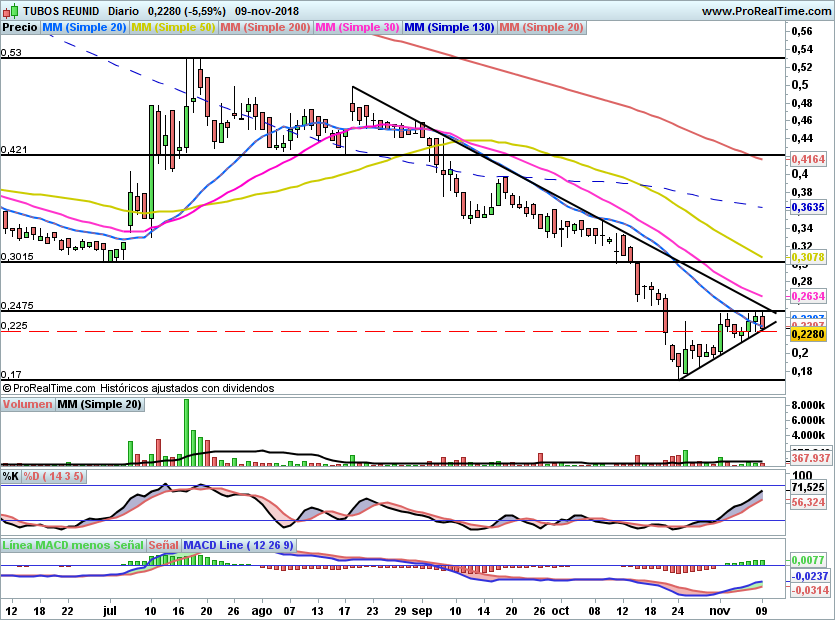Click the %D ( 14 3 5) label
The height and width of the screenshot is (620, 835).
pyautogui.click(x=54, y=476)
